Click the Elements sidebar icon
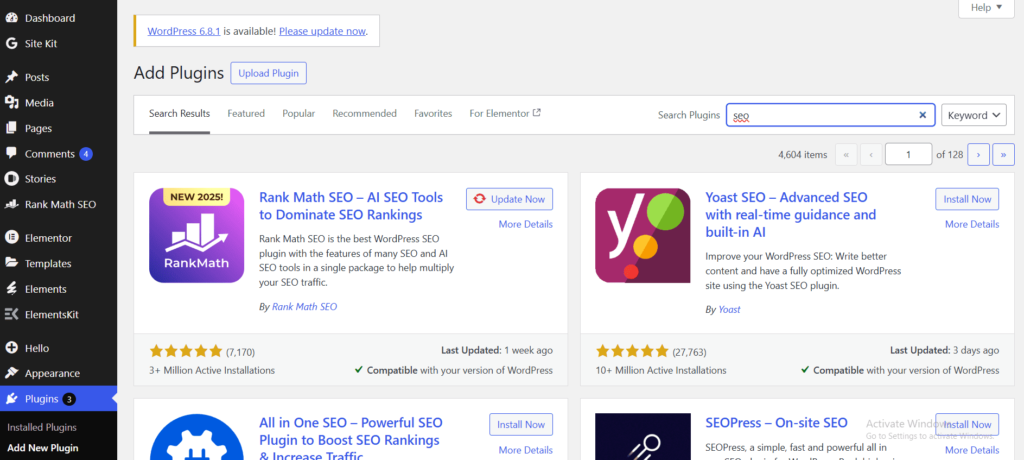The image size is (1024, 460). (11, 289)
